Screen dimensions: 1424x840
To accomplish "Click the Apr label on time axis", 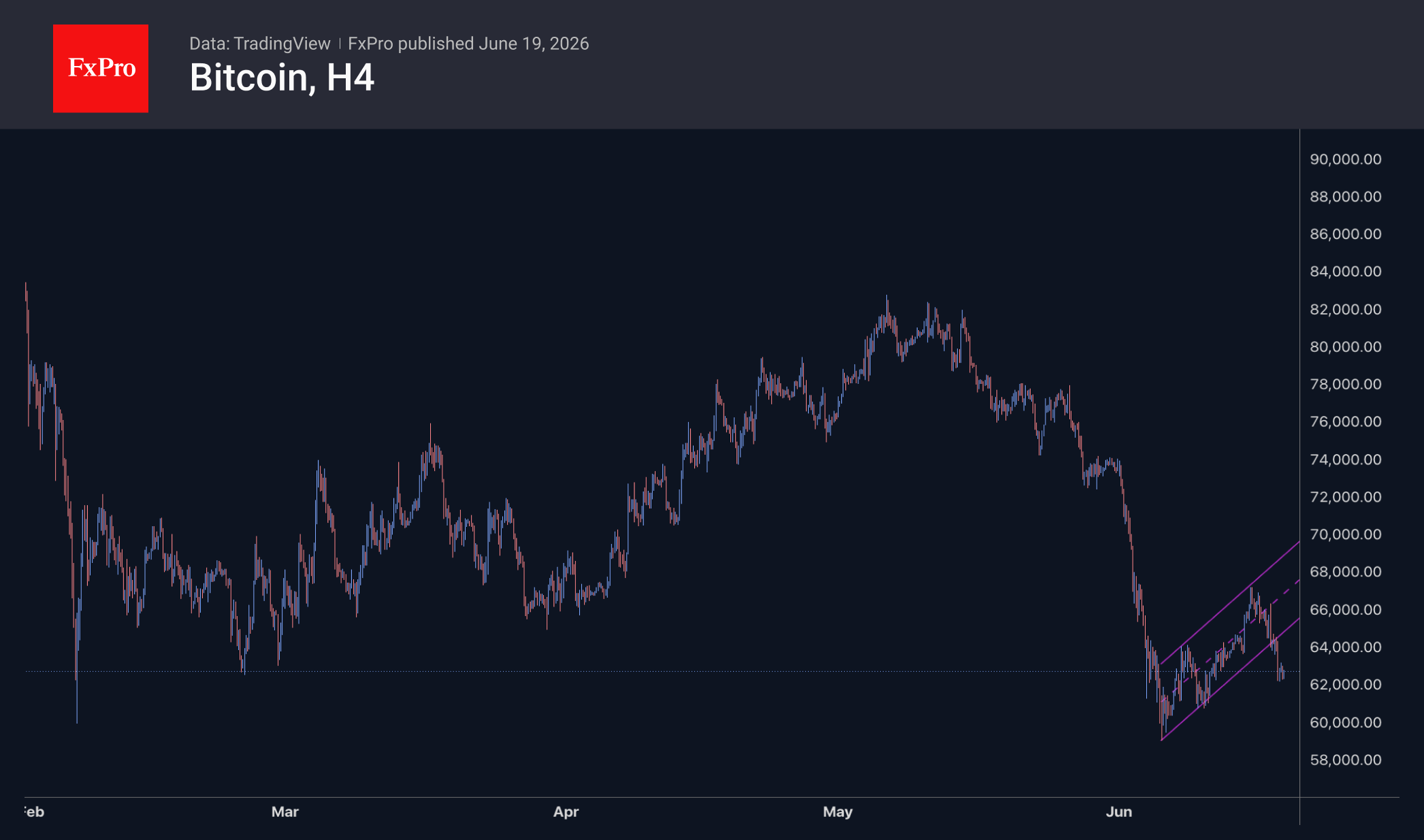I will click(566, 812).
